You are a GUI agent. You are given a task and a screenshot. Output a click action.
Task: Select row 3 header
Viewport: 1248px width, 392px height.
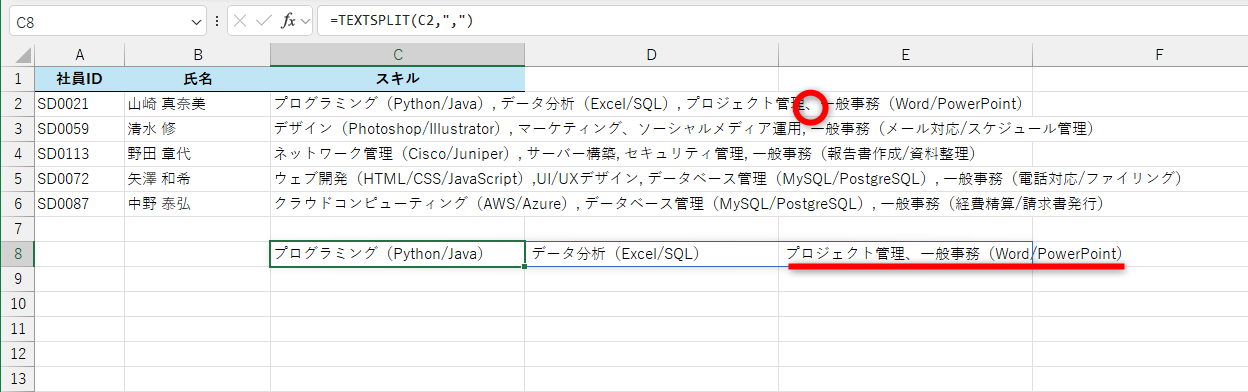coord(17,129)
